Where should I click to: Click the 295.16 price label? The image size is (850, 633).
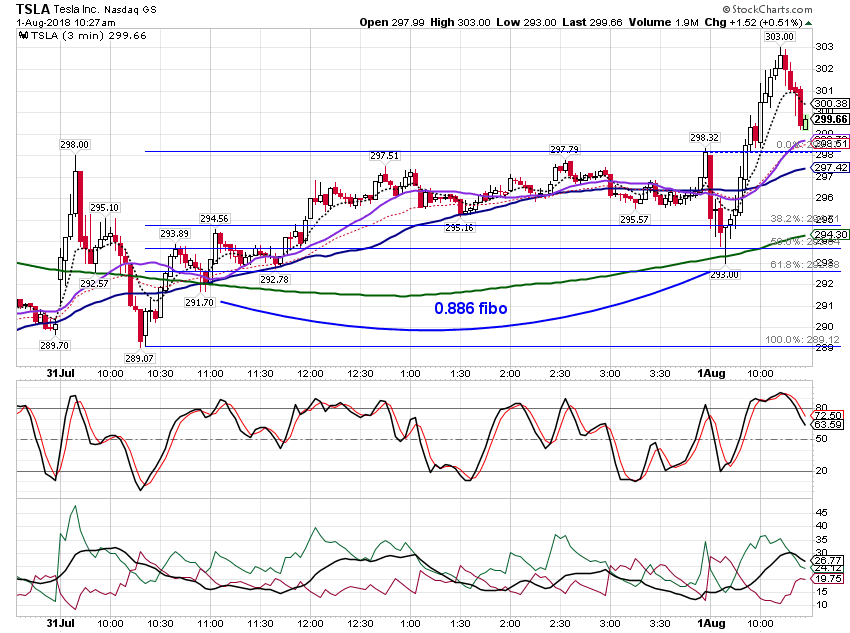coord(459,228)
